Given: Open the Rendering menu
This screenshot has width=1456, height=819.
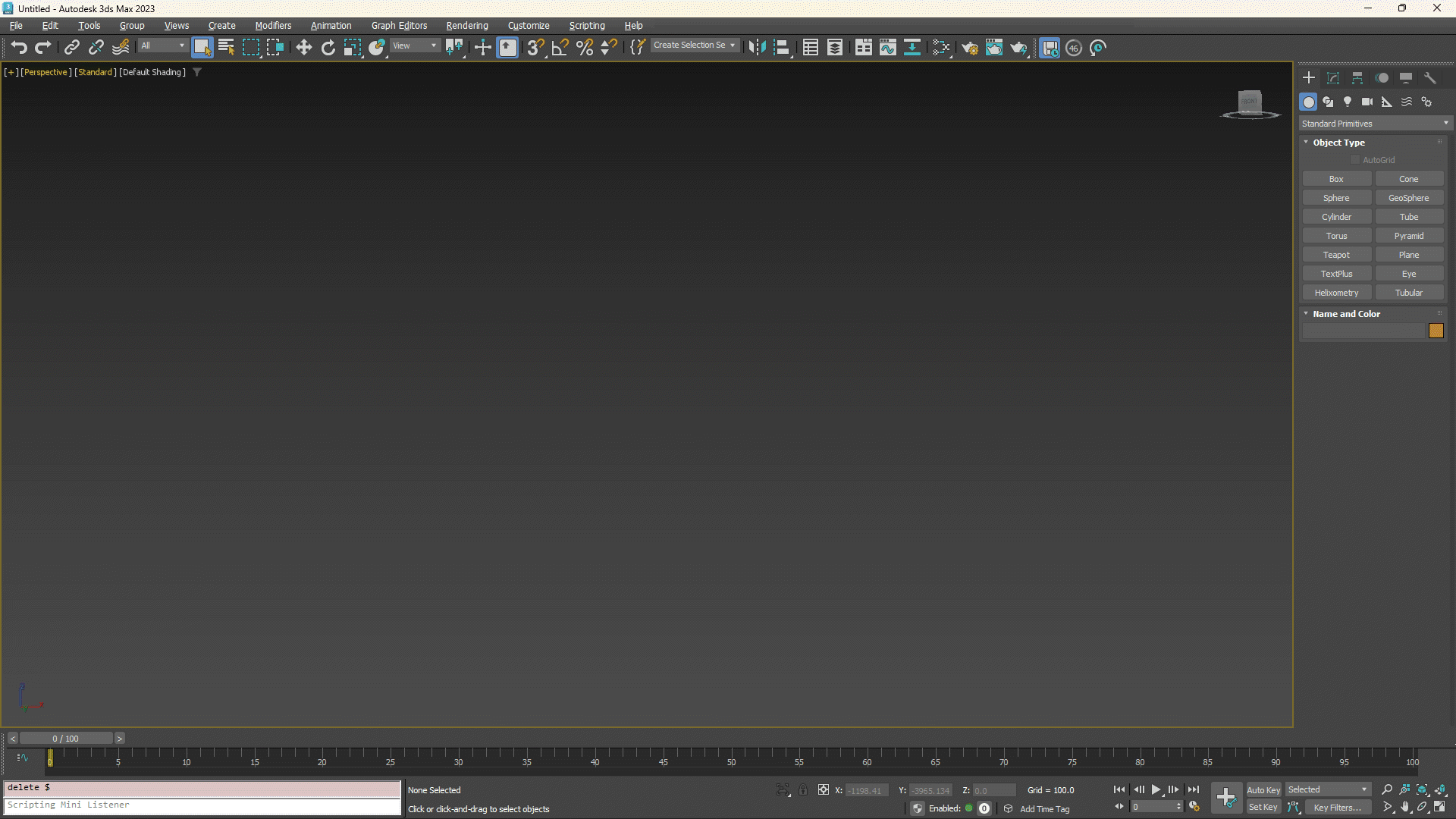Looking at the screenshot, I should tap(466, 26).
